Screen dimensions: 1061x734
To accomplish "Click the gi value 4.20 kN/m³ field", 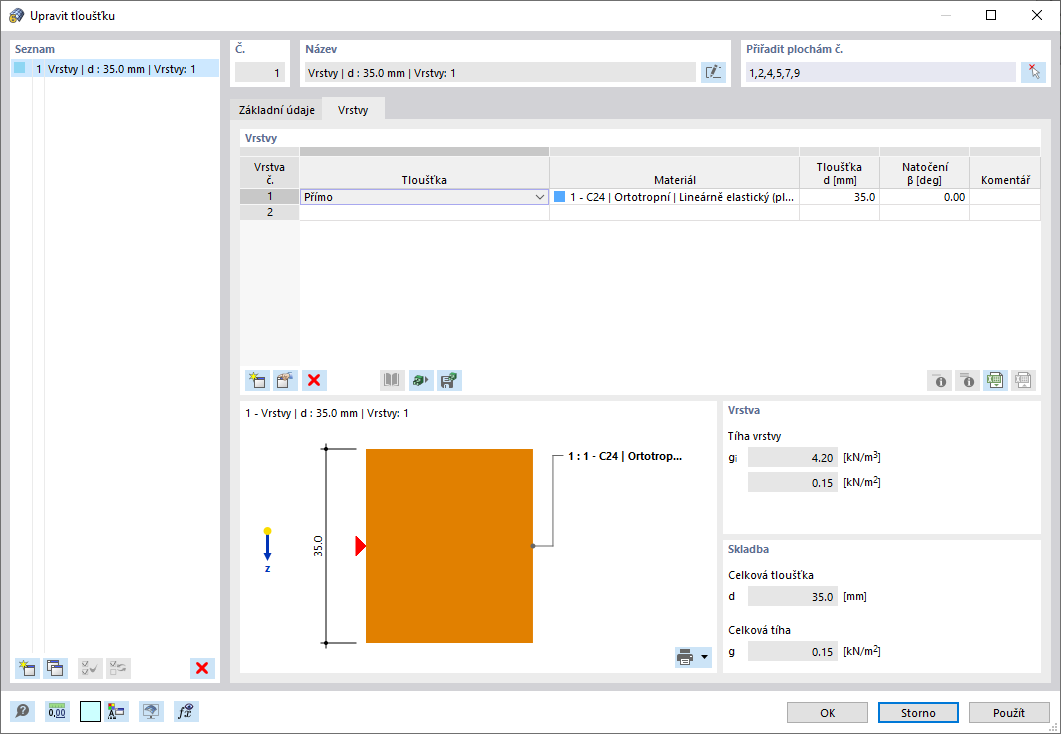I will (792, 458).
